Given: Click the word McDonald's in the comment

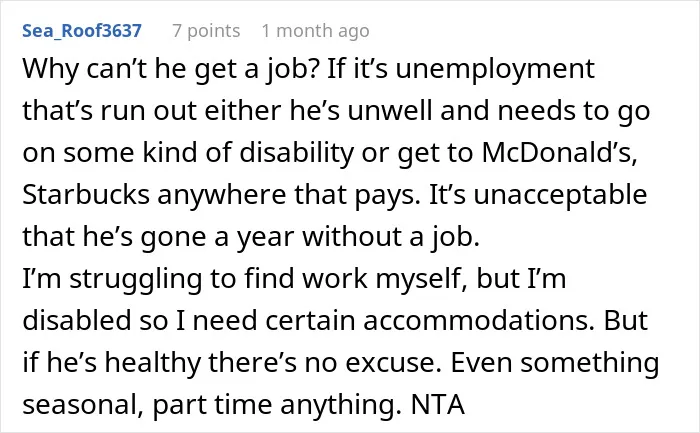Looking at the screenshot, I should [559, 152].
